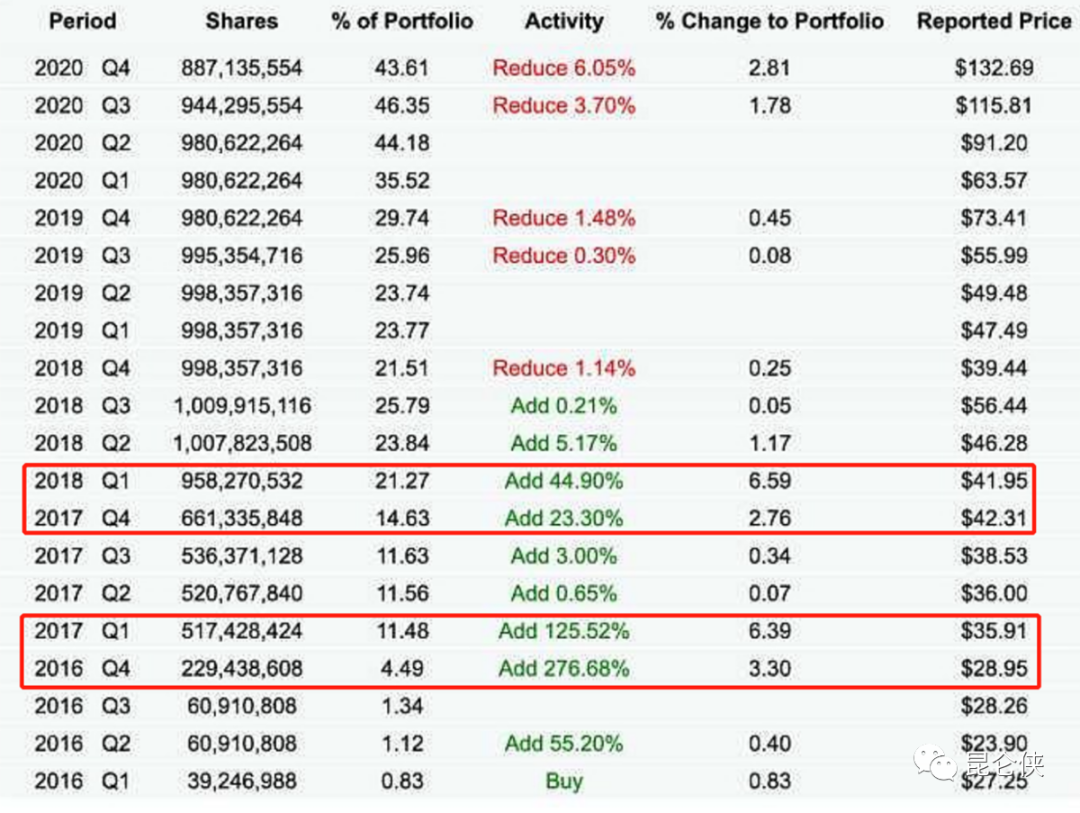Click the Period column header

(x=83, y=21)
